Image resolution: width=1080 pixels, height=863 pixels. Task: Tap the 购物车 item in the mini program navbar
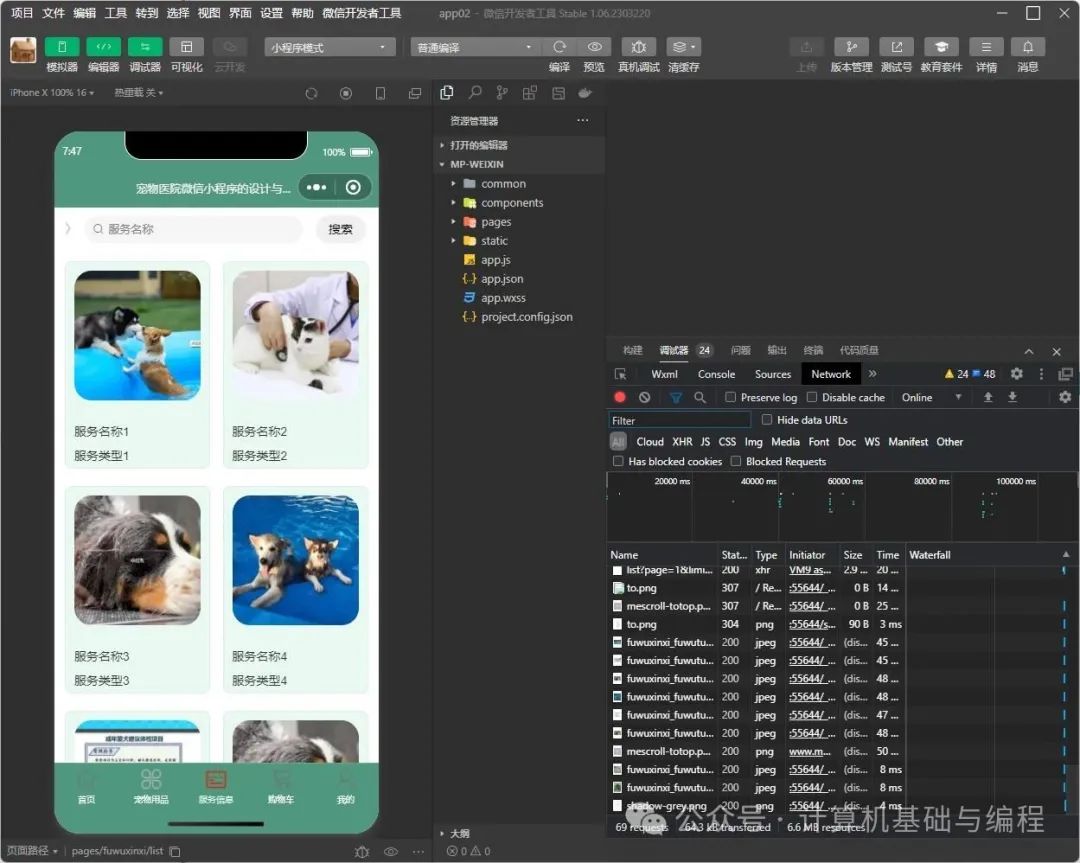281,790
